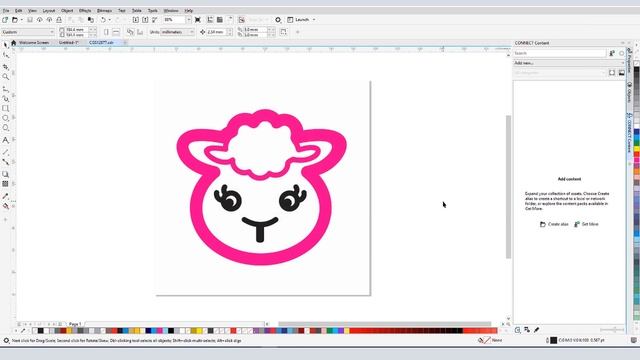The width and height of the screenshot is (640, 360).
Task: Select the Zoom tool magnifier
Action: pos(5,77)
